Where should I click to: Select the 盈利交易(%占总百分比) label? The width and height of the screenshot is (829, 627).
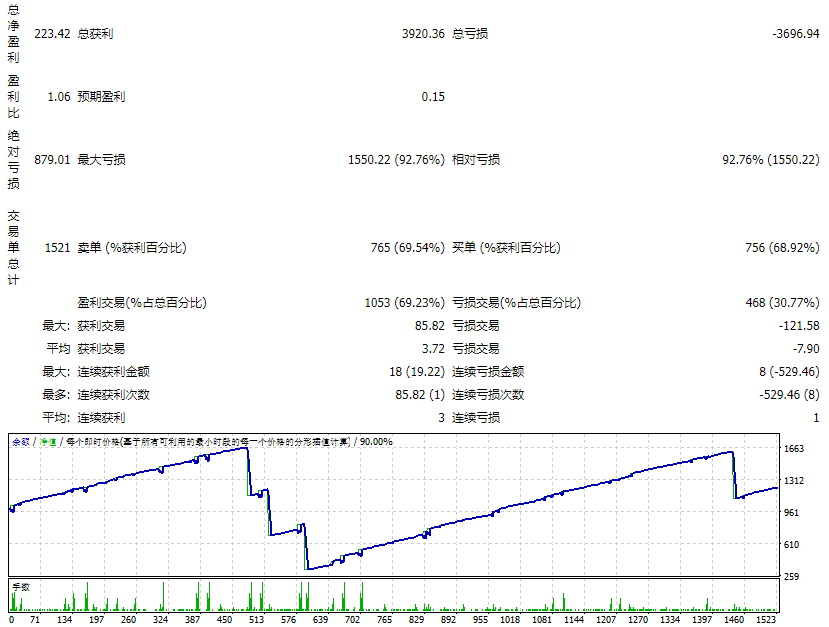click(x=142, y=303)
